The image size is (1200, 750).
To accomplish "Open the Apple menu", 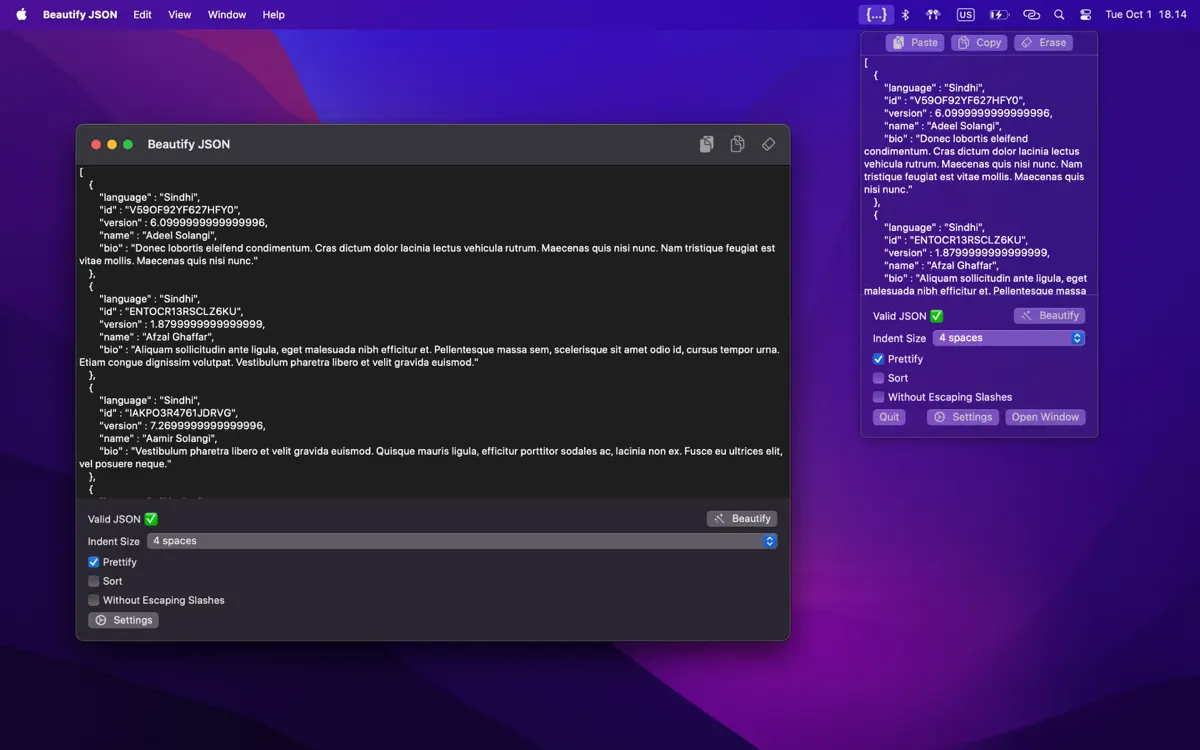I will [22, 15].
